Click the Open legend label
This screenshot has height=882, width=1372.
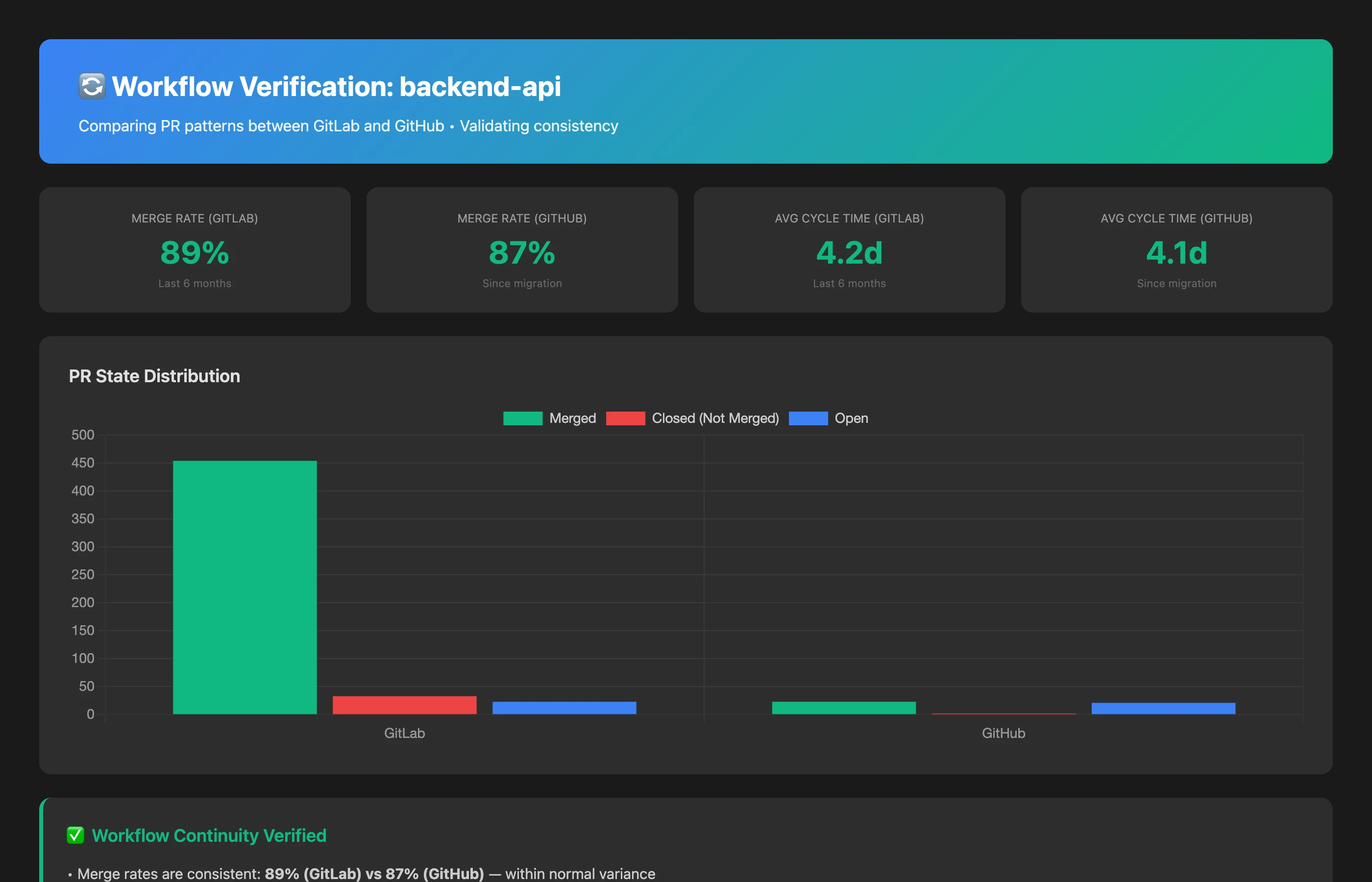851,418
